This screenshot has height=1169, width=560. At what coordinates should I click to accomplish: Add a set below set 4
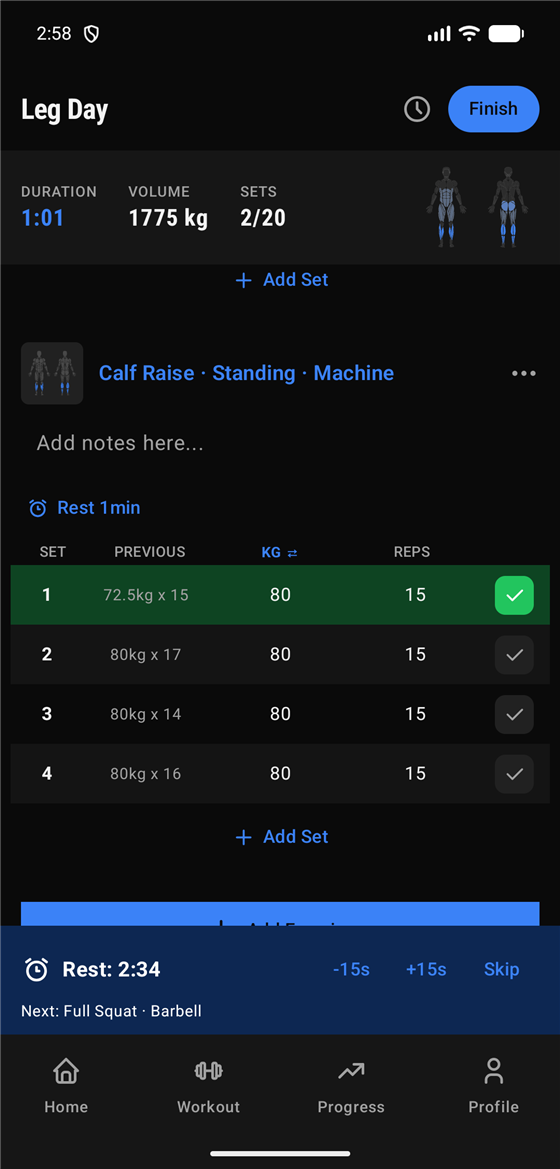tap(281, 836)
